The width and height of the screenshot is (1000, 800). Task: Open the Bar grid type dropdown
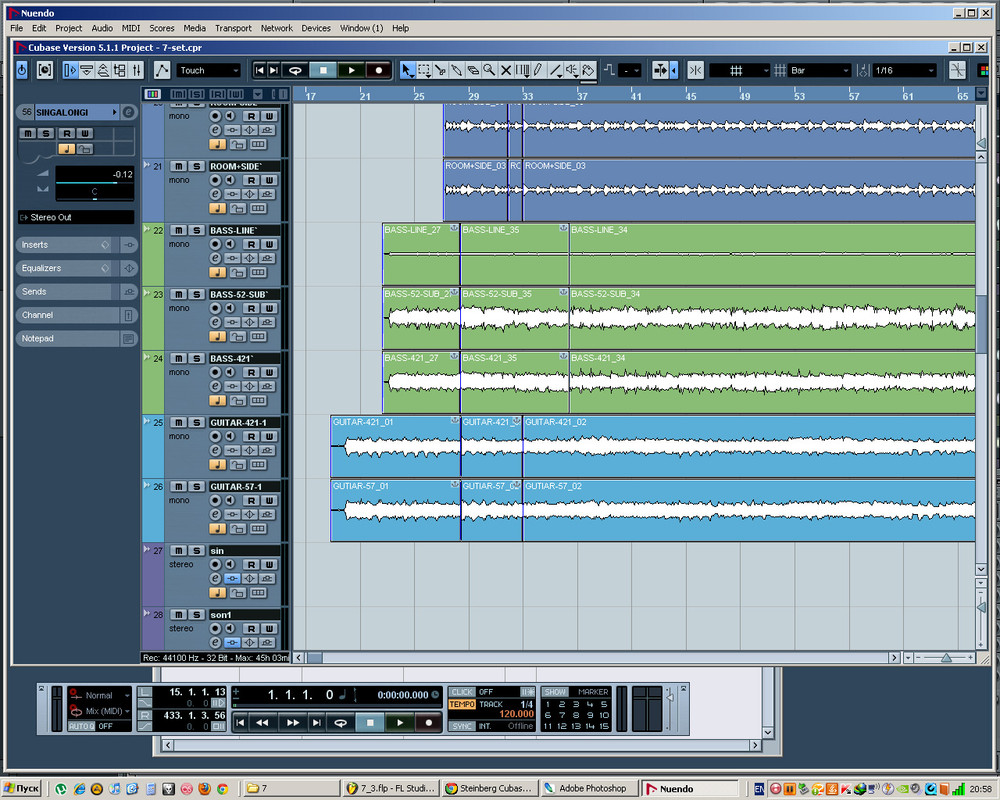[x=820, y=70]
